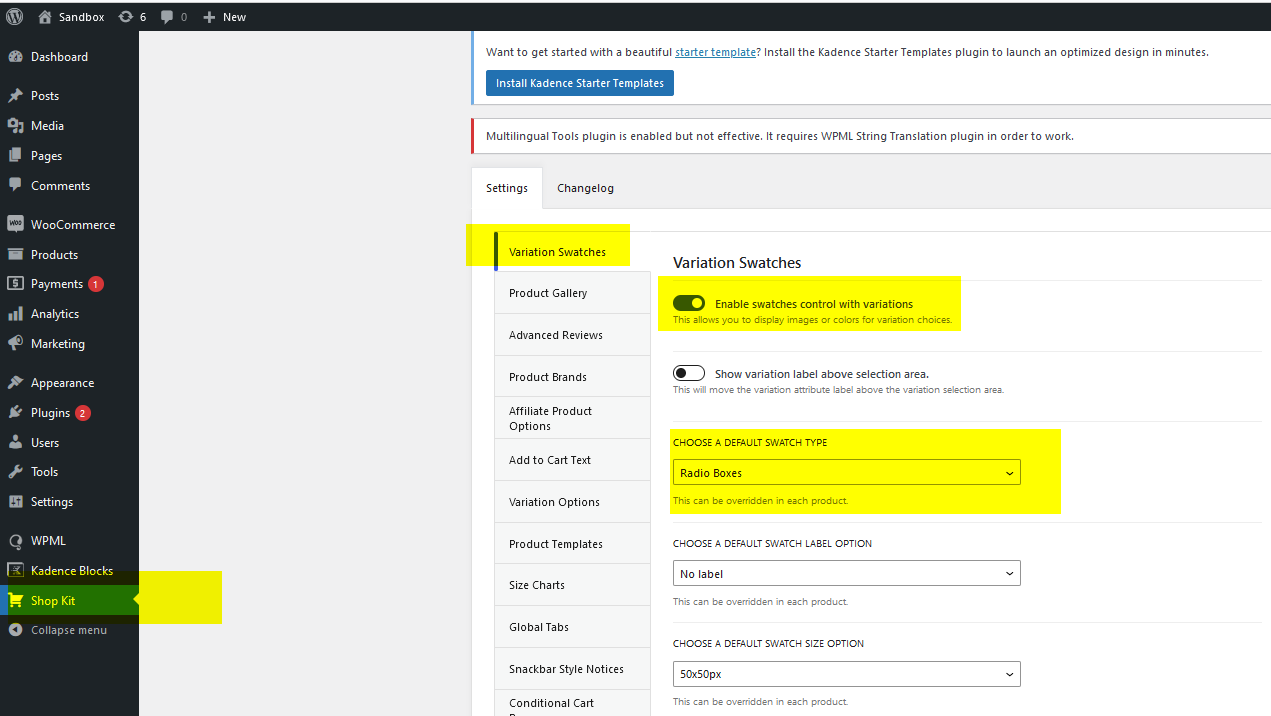Enable Show variation label above selection toggle
This screenshot has height=716, width=1271.
click(689, 374)
